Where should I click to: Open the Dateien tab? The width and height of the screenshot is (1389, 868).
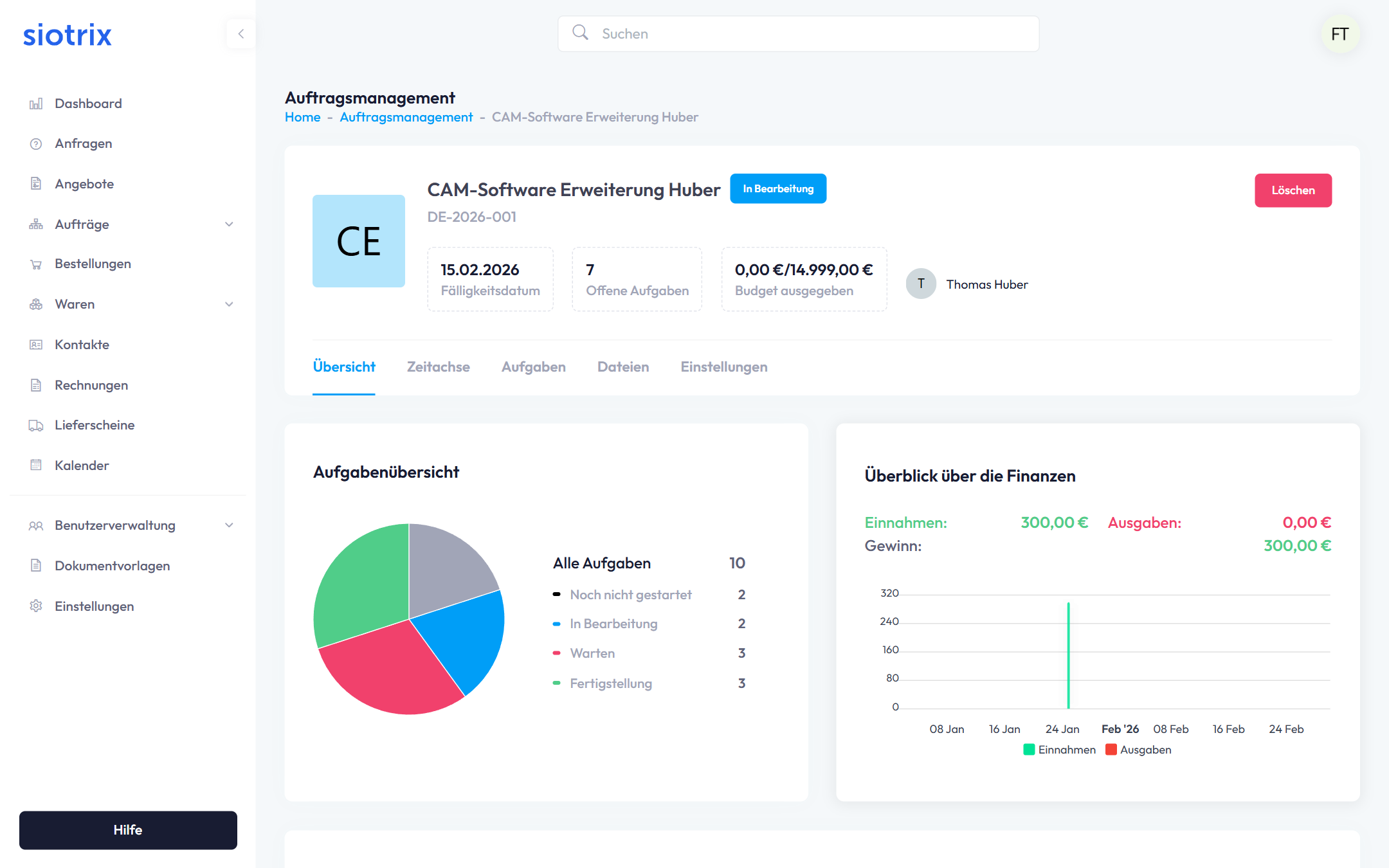click(622, 367)
